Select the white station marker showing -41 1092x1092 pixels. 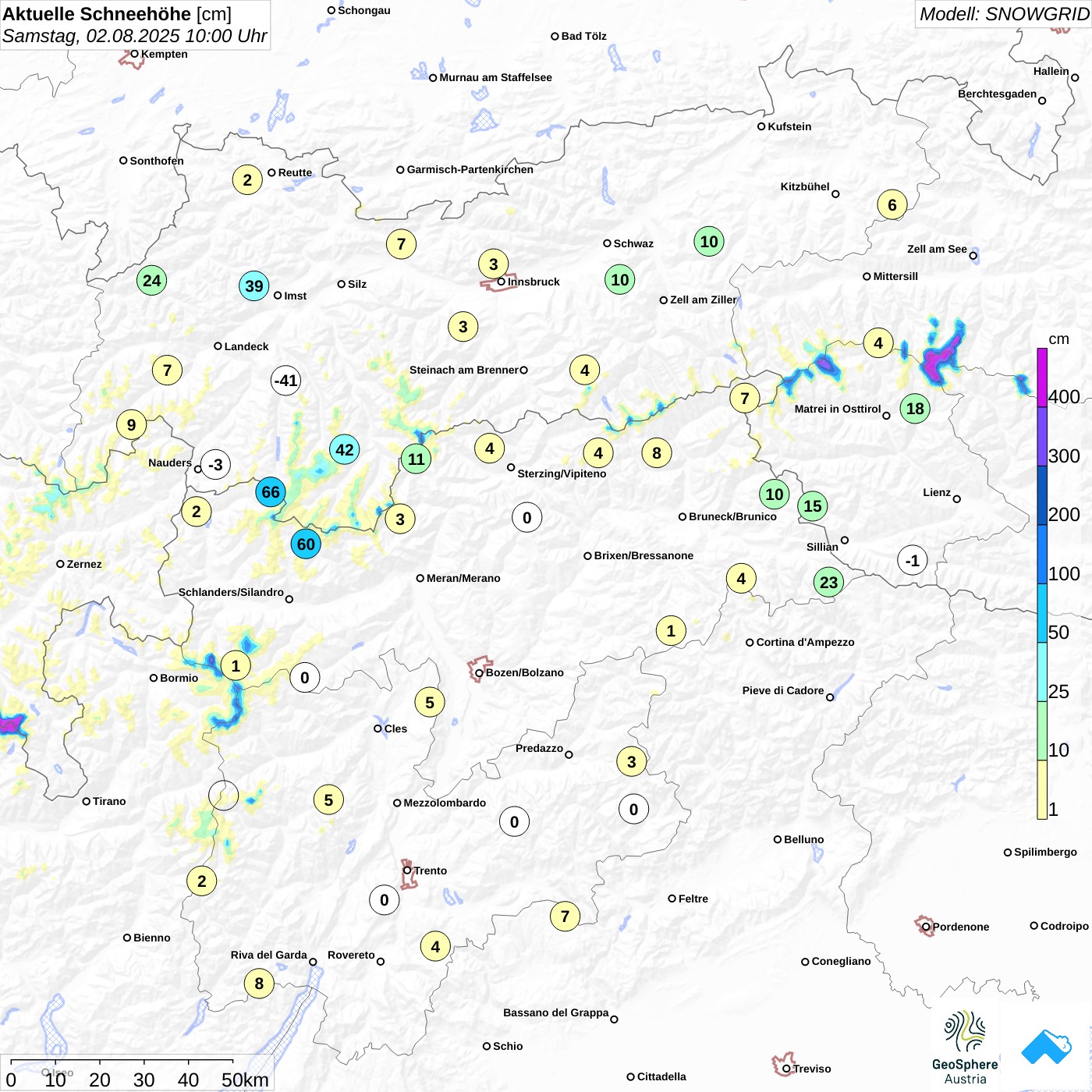(x=286, y=381)
